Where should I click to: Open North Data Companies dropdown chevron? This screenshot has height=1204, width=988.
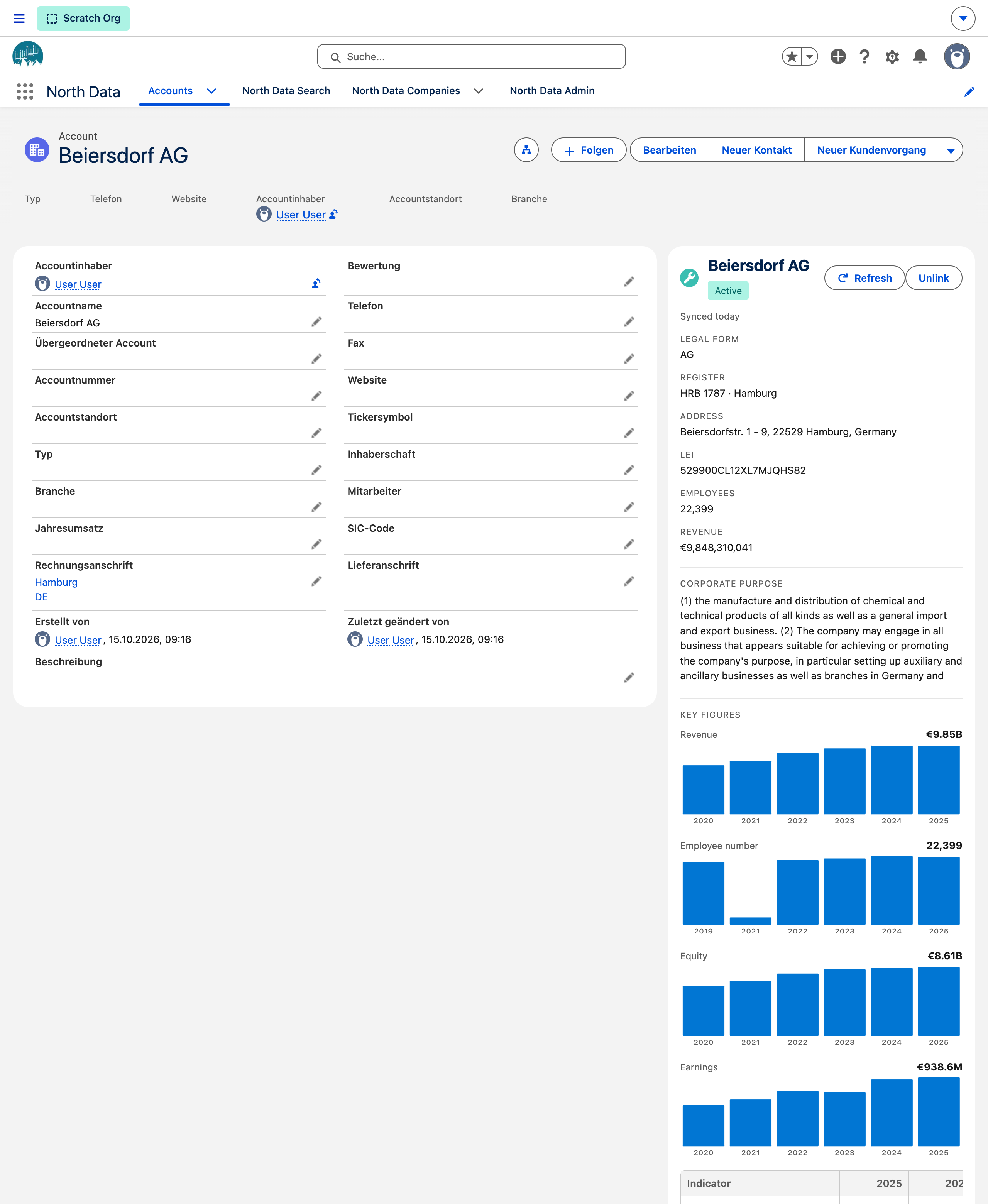click(x=479, y=91)
